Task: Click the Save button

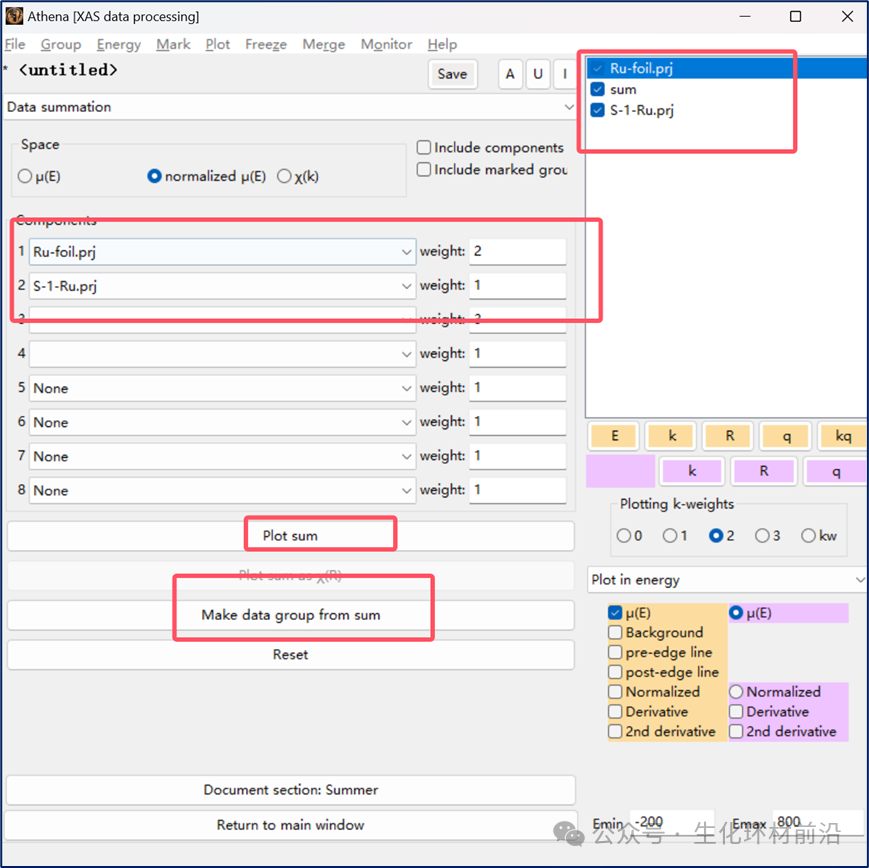Action: (x=452, y=74)
